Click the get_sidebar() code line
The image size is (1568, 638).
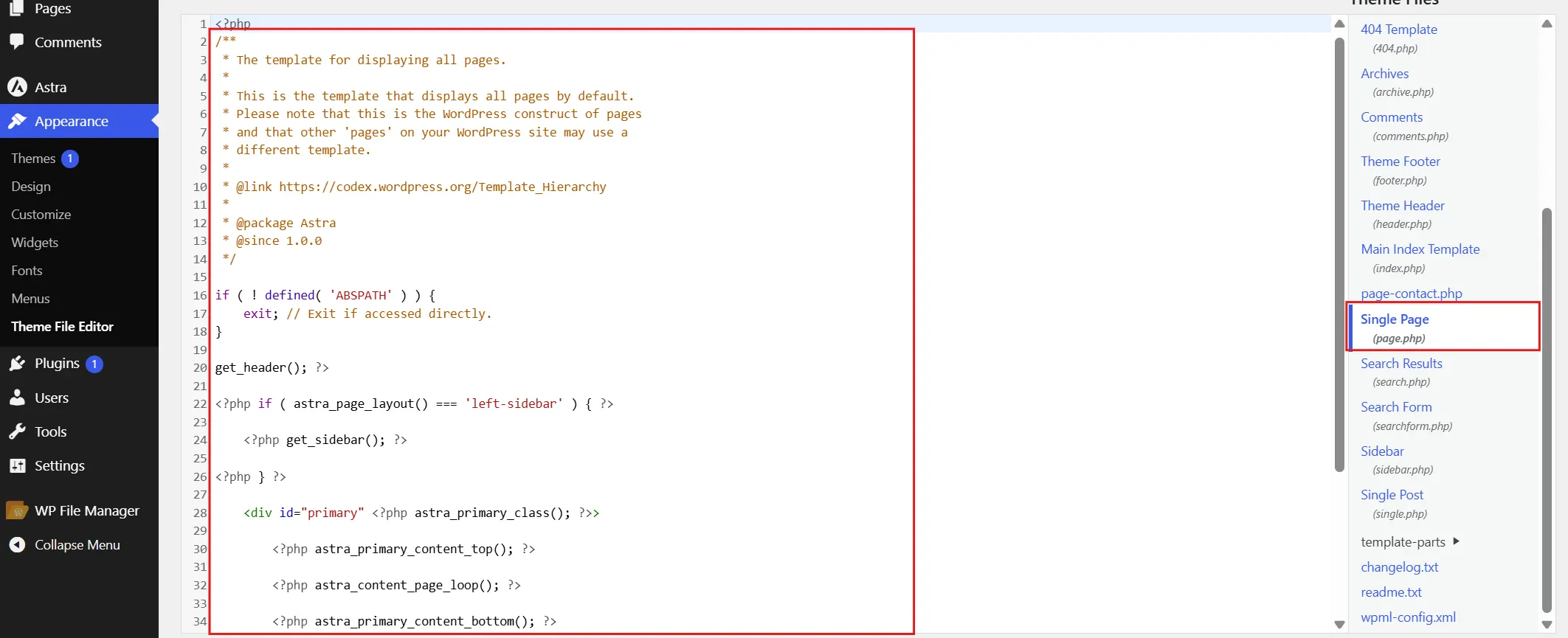point(325,440)
